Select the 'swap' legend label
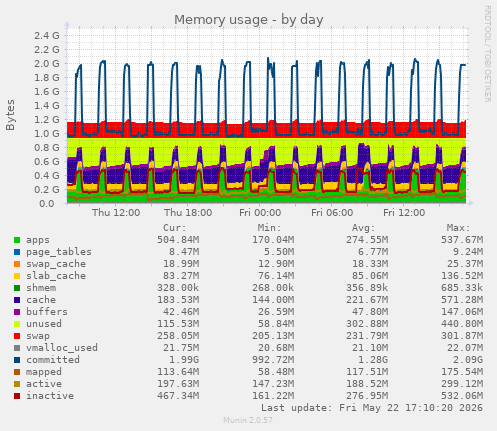 click(38, 336)
